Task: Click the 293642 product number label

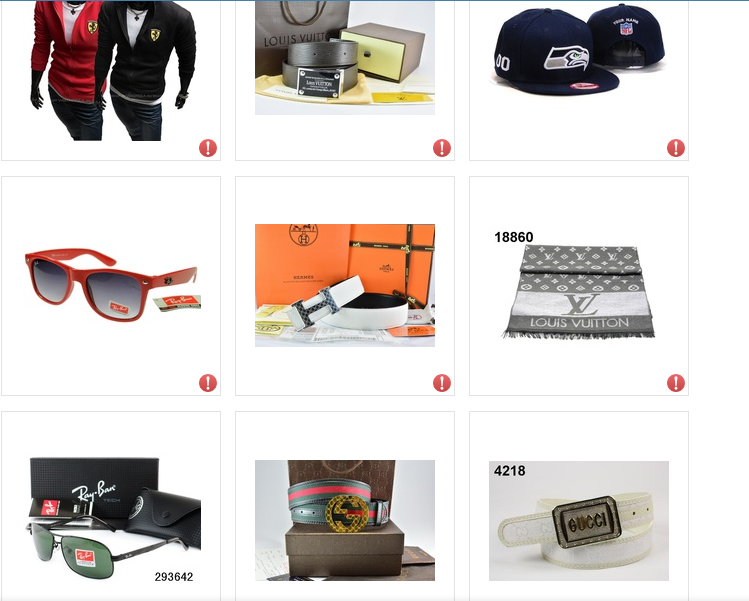Action: pos(174,577)
